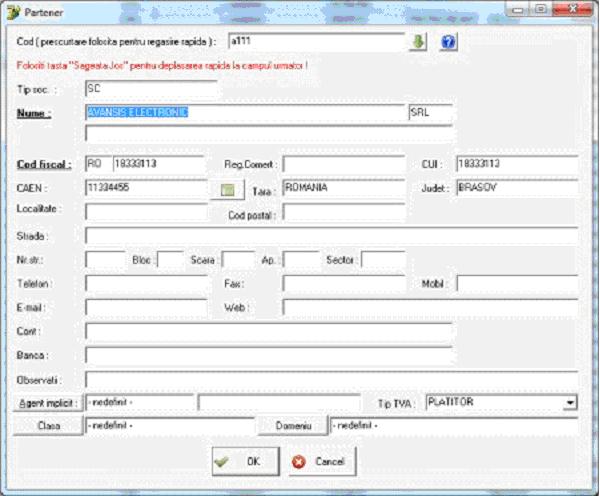Click the Nume field containing AVANSIS ELECTRONIC
Image resolution: width=600 pixels, height=496 pixels.
tap(245, 112)
